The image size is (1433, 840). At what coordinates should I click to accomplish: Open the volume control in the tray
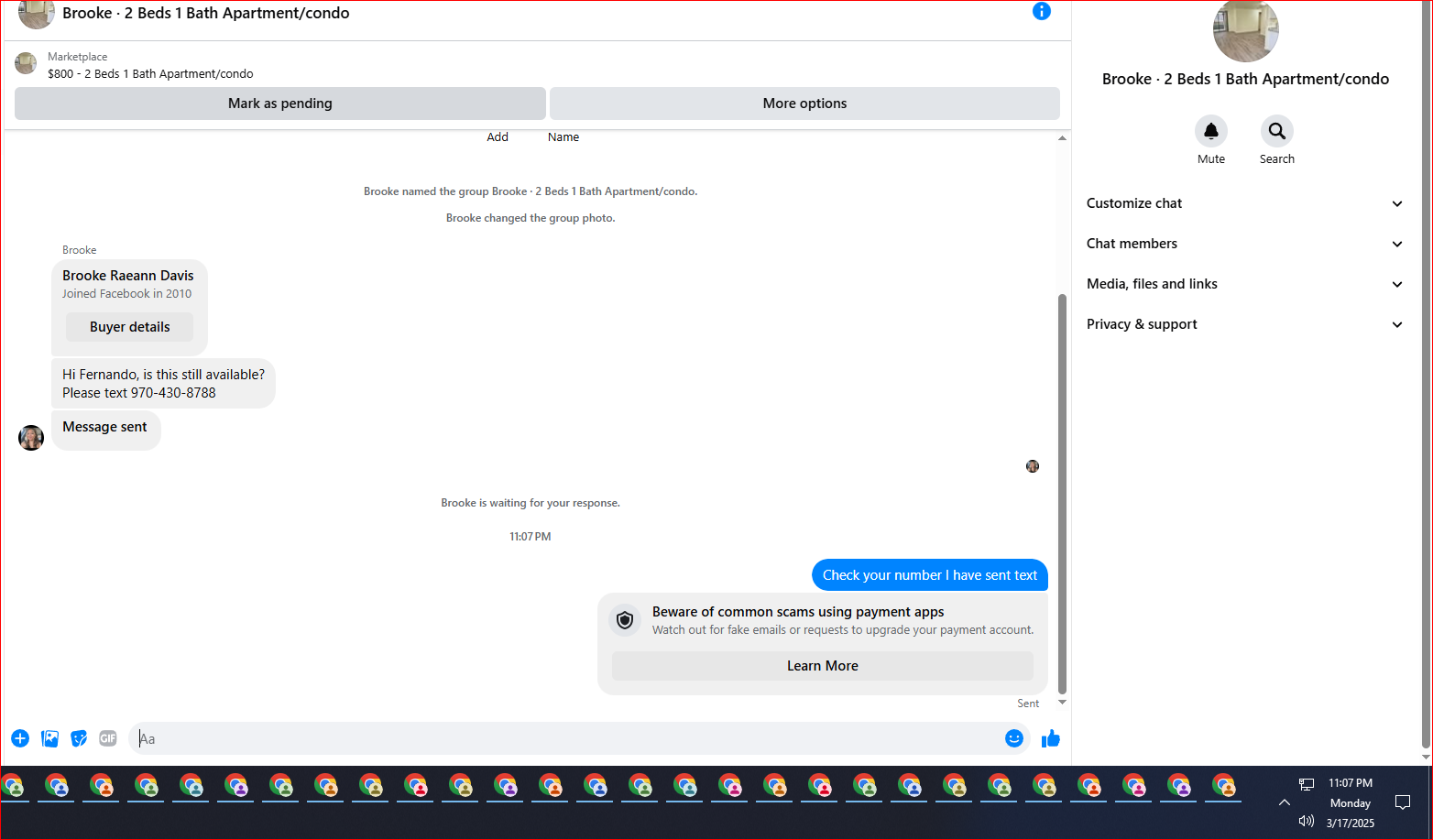tap(1307, 821)
